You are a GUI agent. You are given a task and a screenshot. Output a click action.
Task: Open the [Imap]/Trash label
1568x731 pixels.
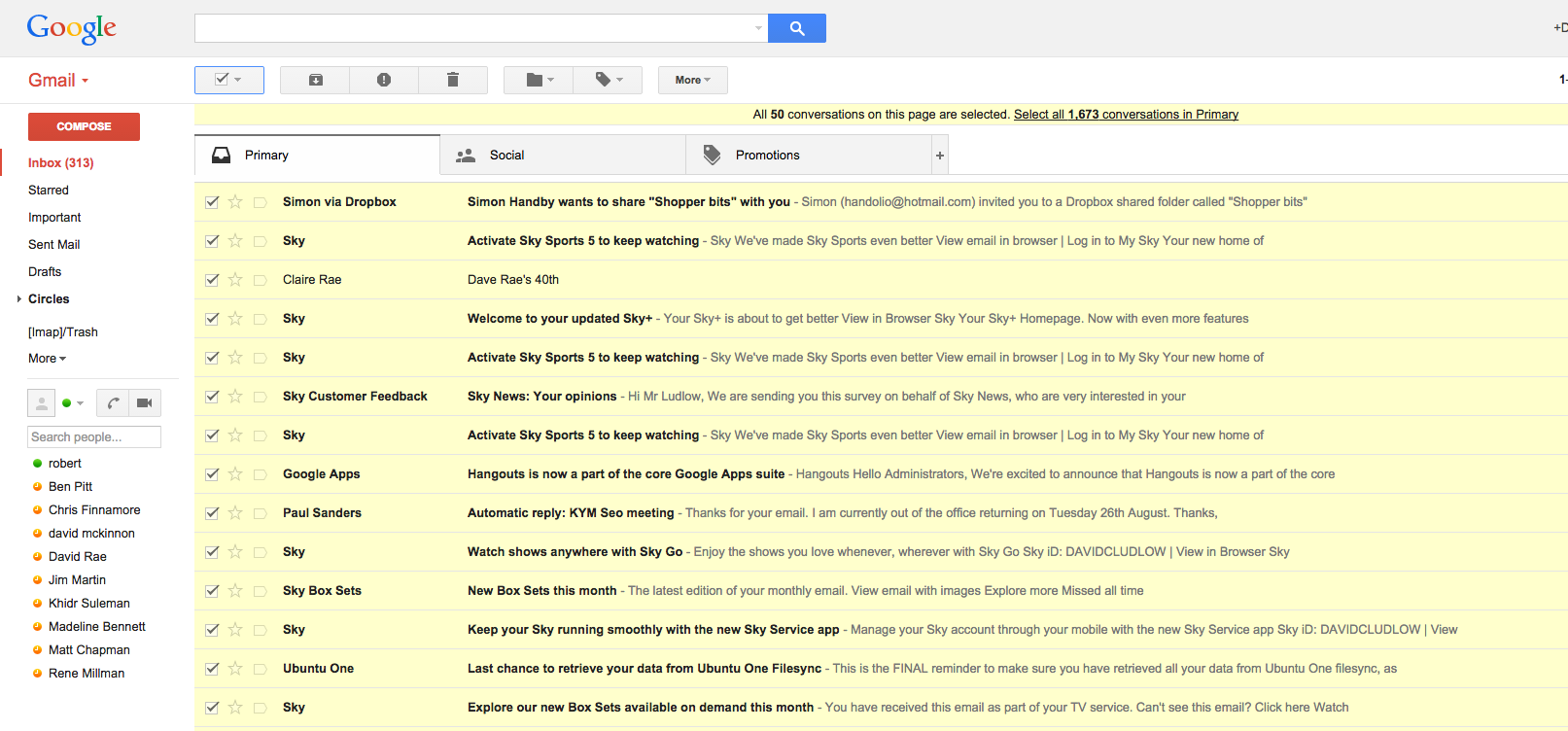tap(63, 332)
